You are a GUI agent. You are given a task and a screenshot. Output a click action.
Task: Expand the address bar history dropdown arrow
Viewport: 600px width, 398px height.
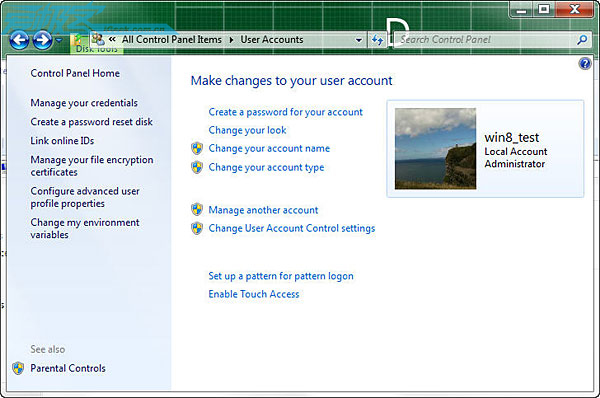pos(359,40)
